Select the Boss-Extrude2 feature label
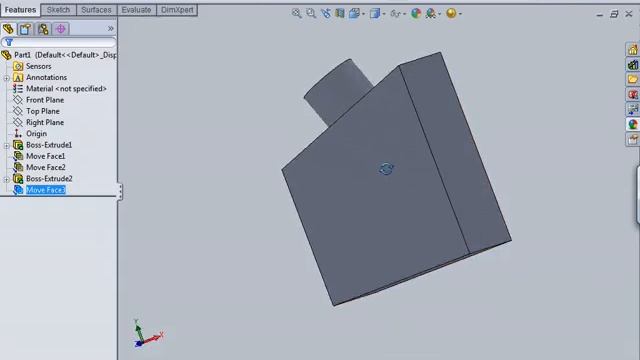The width and height of the screenshot is (640, 360). click(x=49, y=178)
